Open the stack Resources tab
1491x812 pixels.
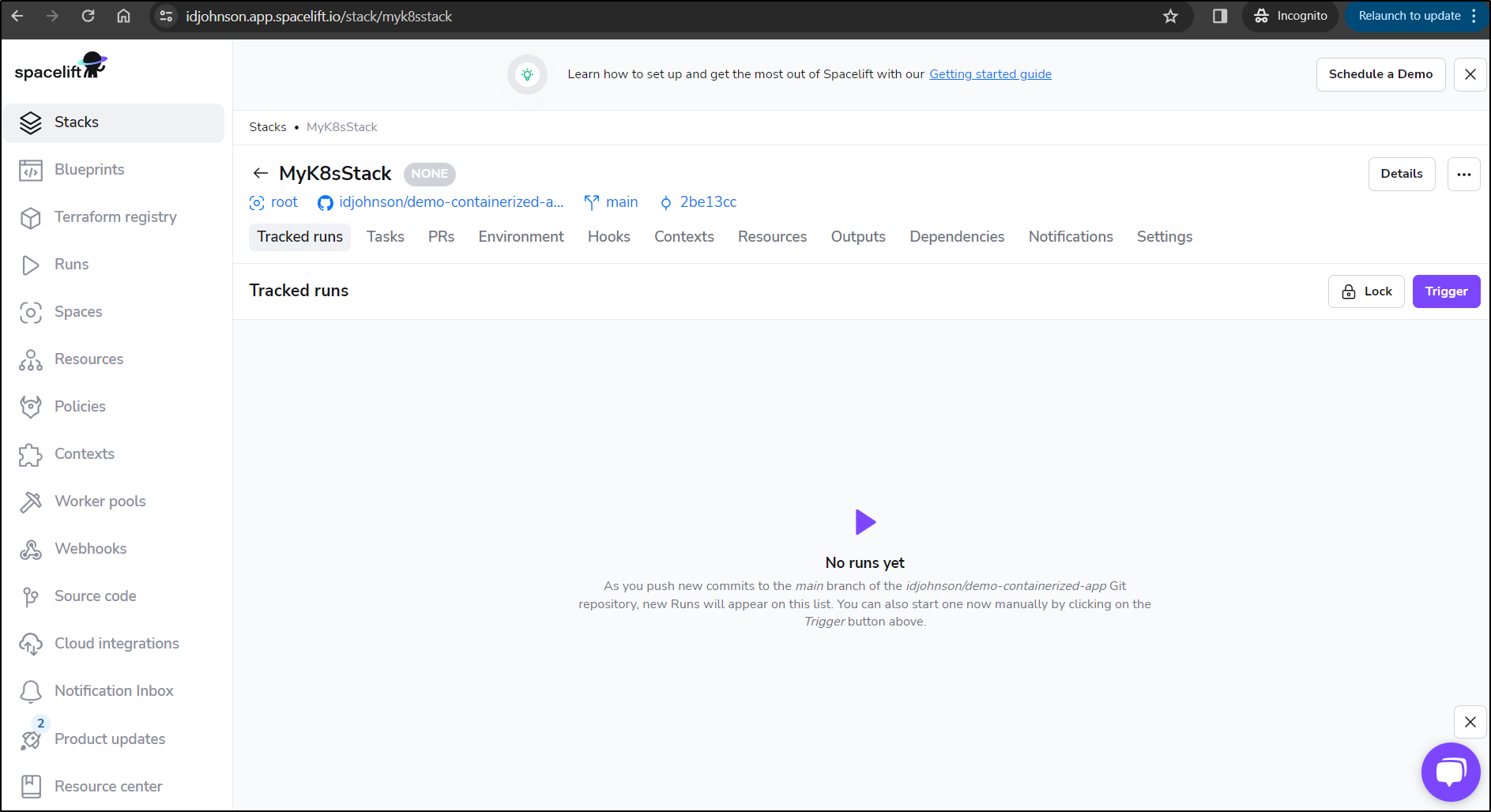(772, 237)
